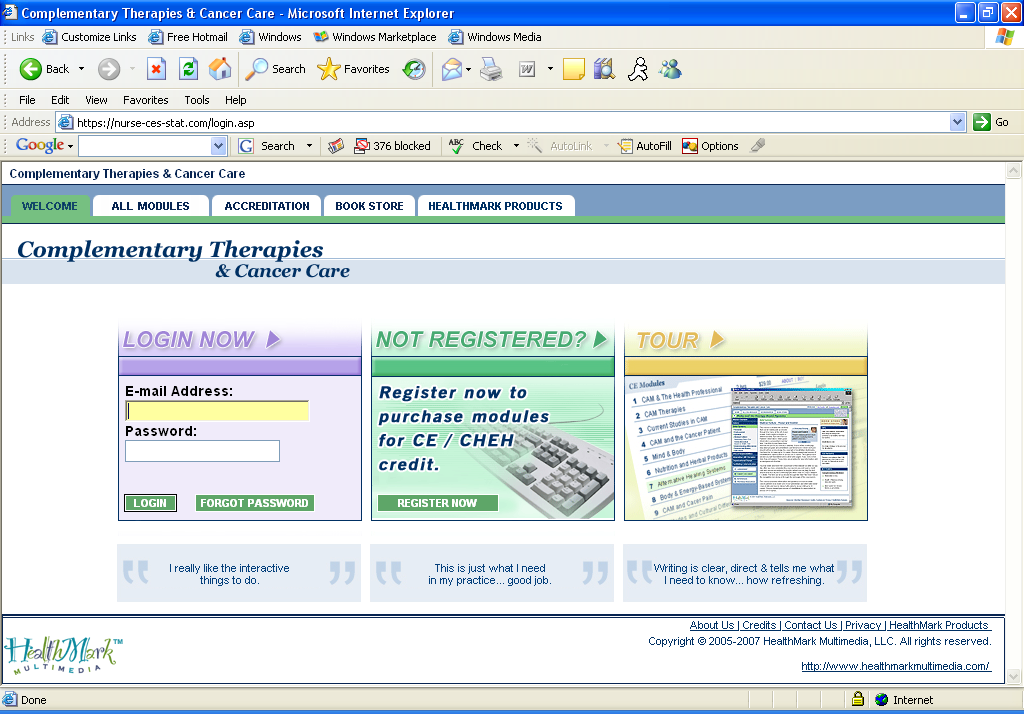
Task: Open the Edit menu
Action: 60,100
